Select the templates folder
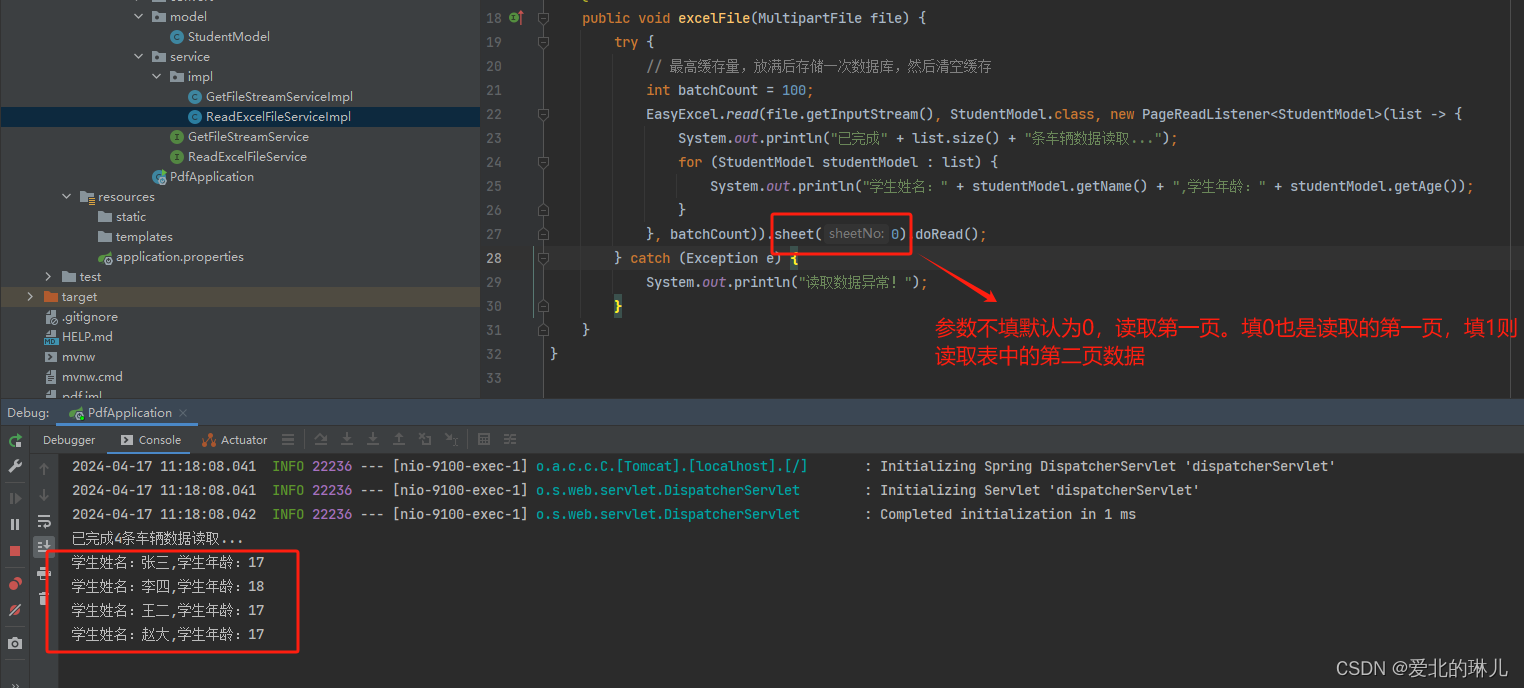1524x688 pixels. coord(144,237)
